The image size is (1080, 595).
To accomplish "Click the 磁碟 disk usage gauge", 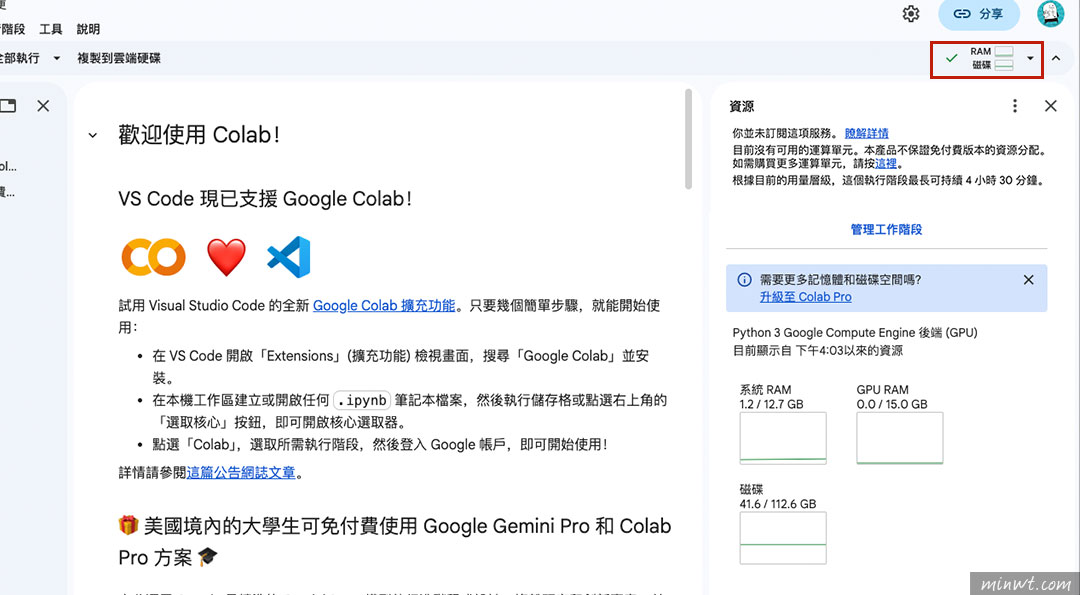I will pos(783,537).
